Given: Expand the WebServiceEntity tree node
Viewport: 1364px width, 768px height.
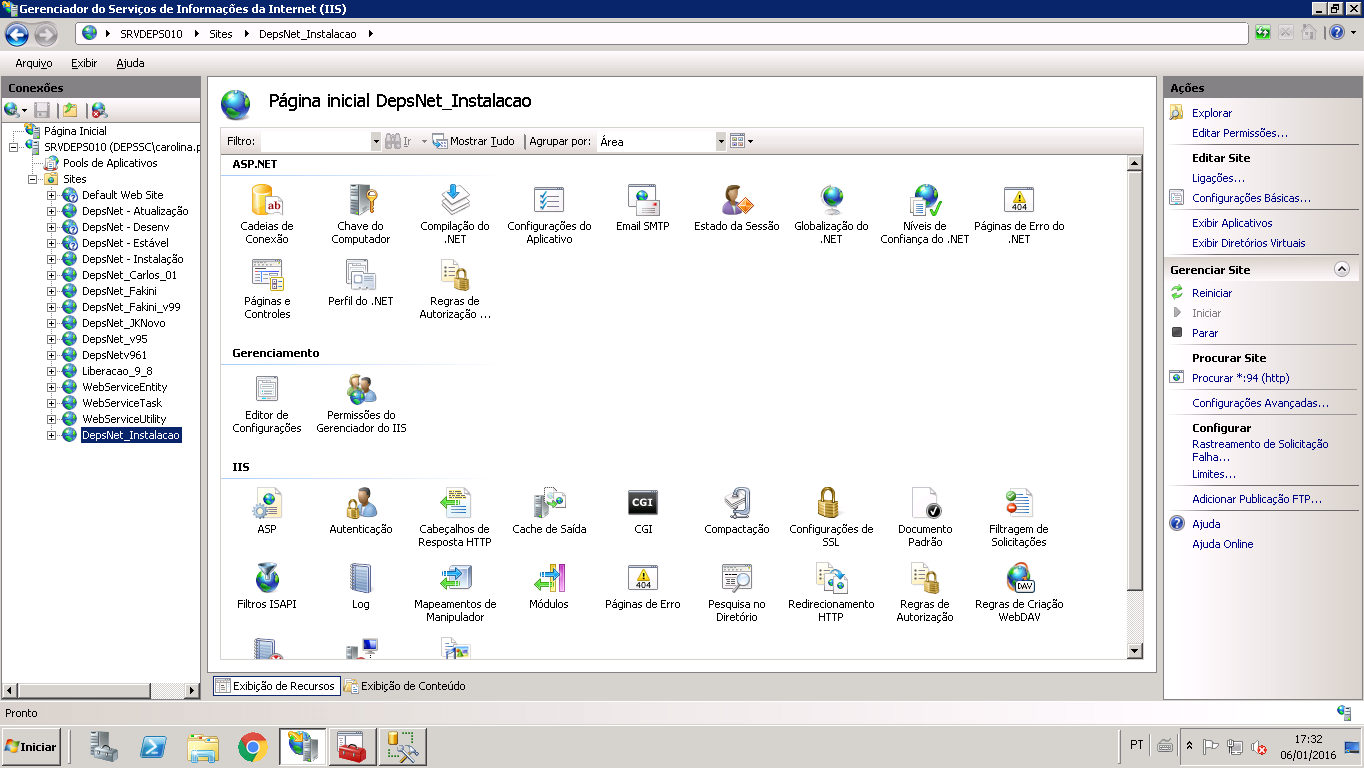Looking at the screenshot, I should click(52, 387).
